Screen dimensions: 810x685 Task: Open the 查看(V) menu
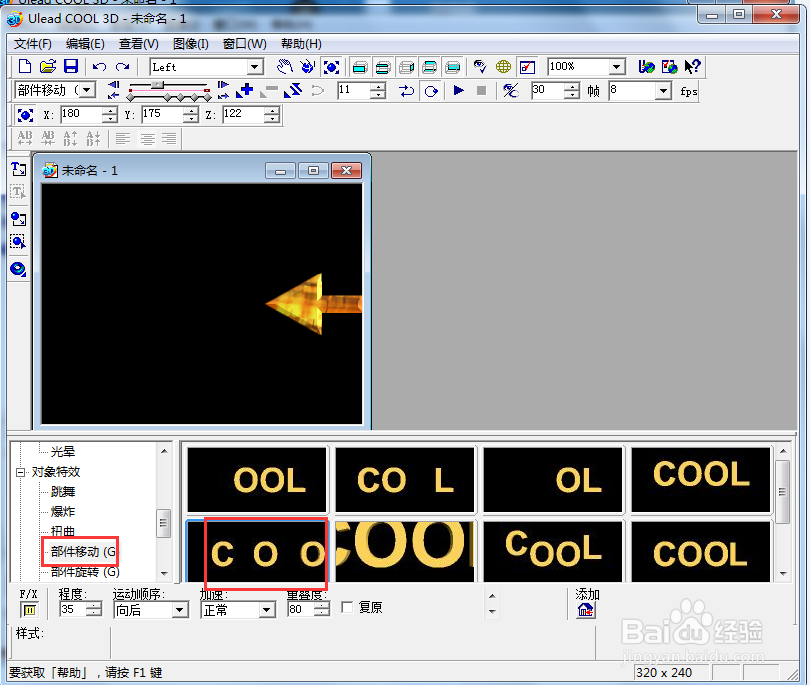pos(138,44)
